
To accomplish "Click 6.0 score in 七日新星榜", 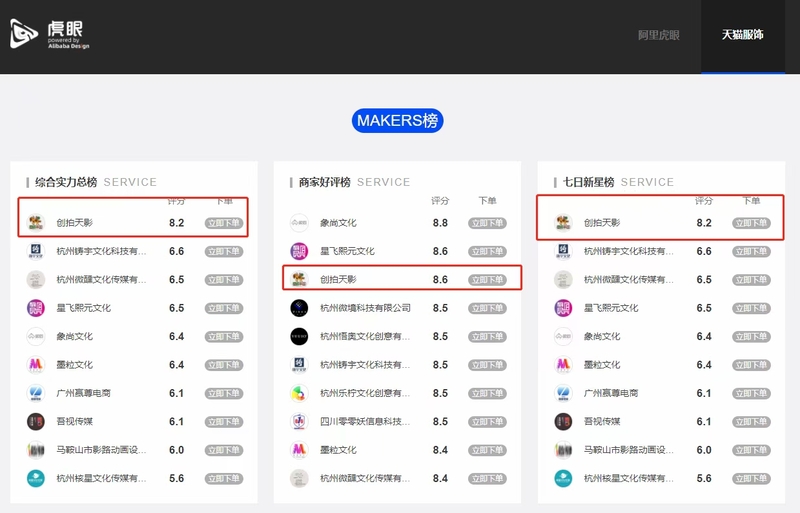I will pyautogui.click(x=704, y=450).
